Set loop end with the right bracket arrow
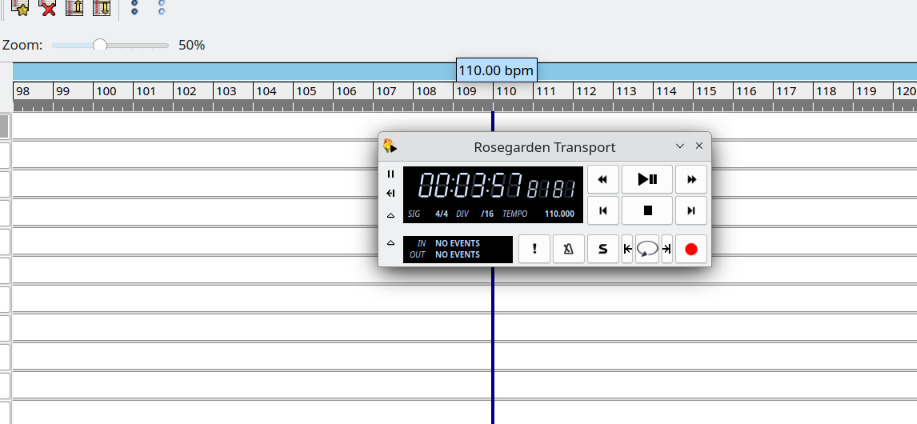 pyautogui.click(x=667, y=249)
